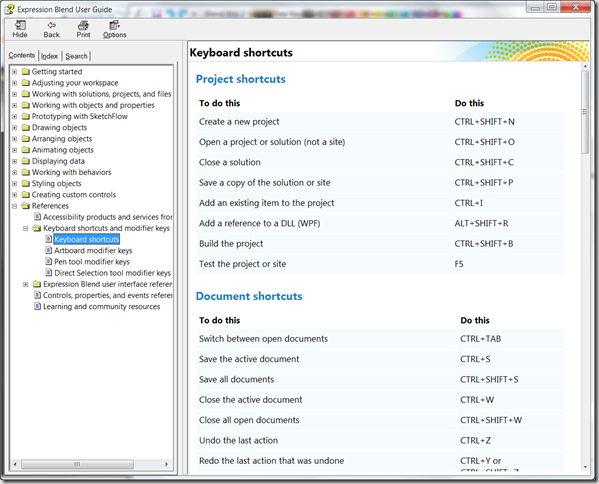This screenshot has height=484, width=599.
Task: Click the Hide toolbar icon
Action: pos(20,26)
